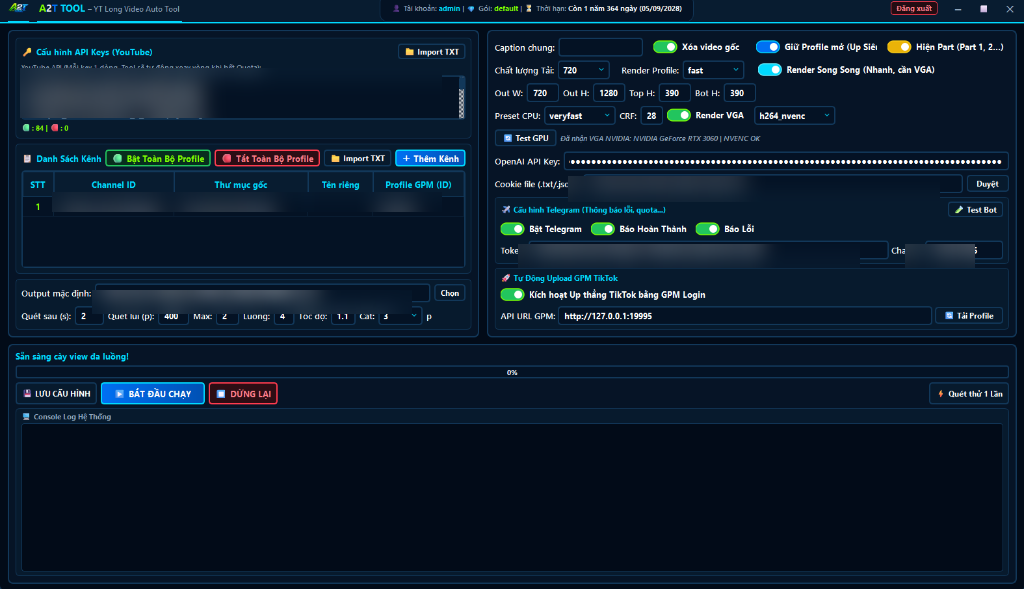The height and width of the screenshot is (589, 1024).
Task: Toggle the Báo Hoàn Thành switch
Action: pyautogui.click(x=602, y=229)
